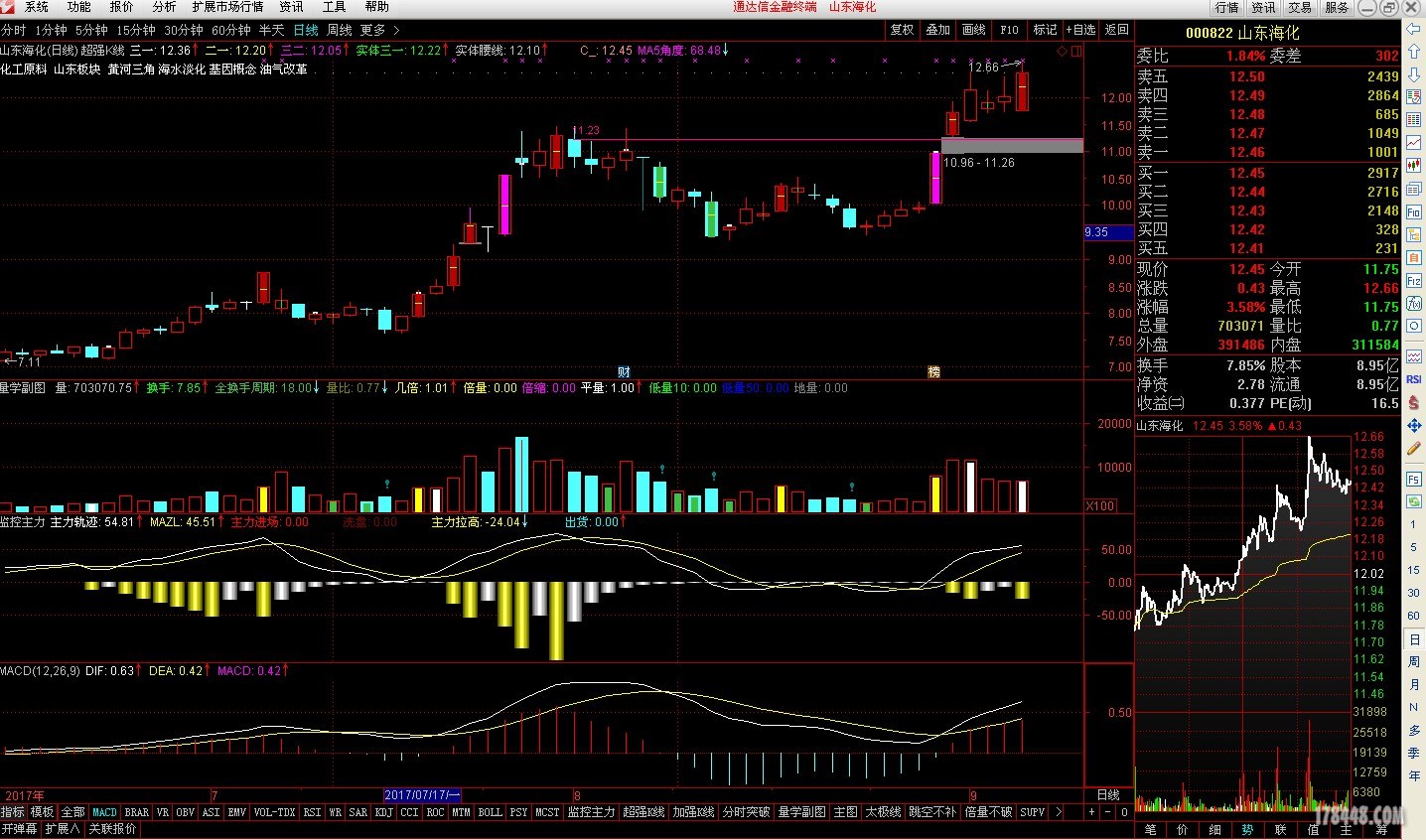The height and width of the screenshot is (840, 1426).
Task: Open the +自选 add-to-watchlist option
Action: tap(1080, 30)
